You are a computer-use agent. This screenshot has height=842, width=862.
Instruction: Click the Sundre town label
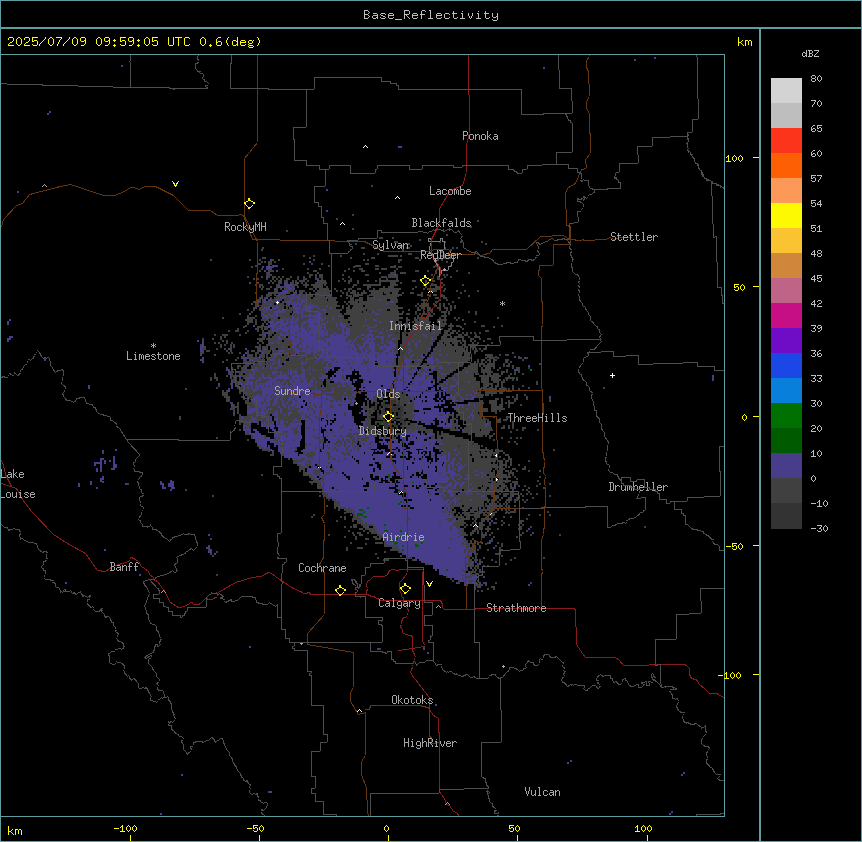pos(292,391)
